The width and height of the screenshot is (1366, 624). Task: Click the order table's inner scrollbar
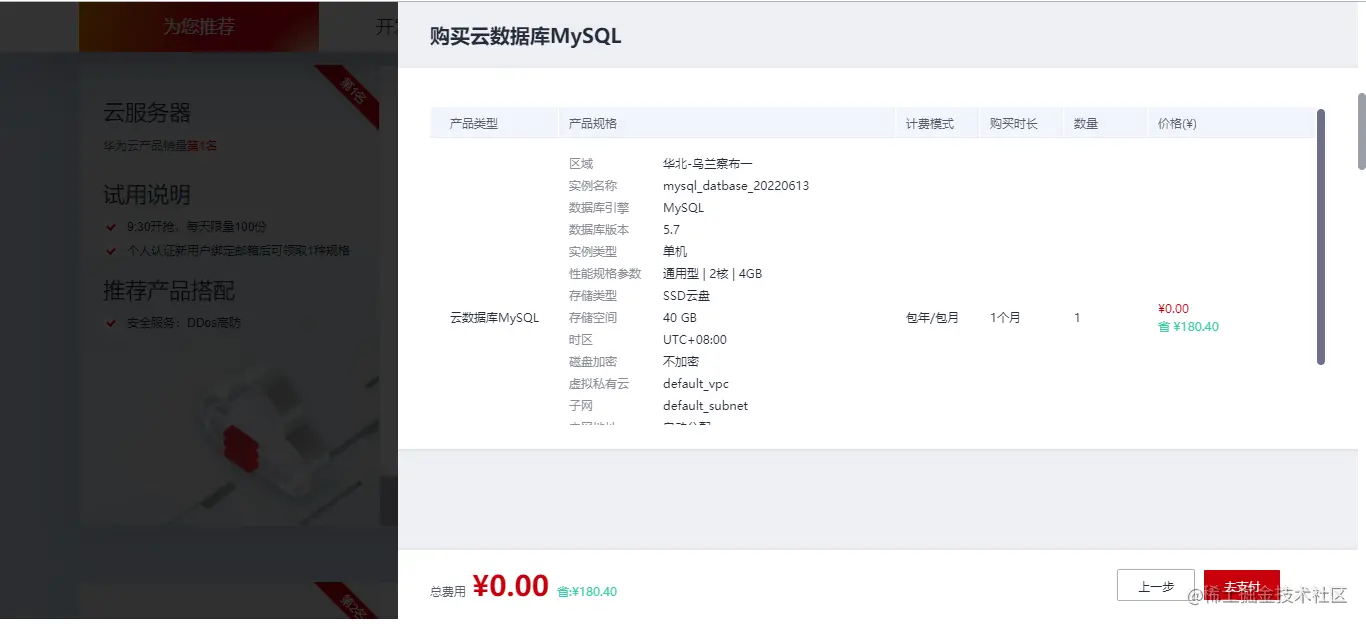point(1321,237)
